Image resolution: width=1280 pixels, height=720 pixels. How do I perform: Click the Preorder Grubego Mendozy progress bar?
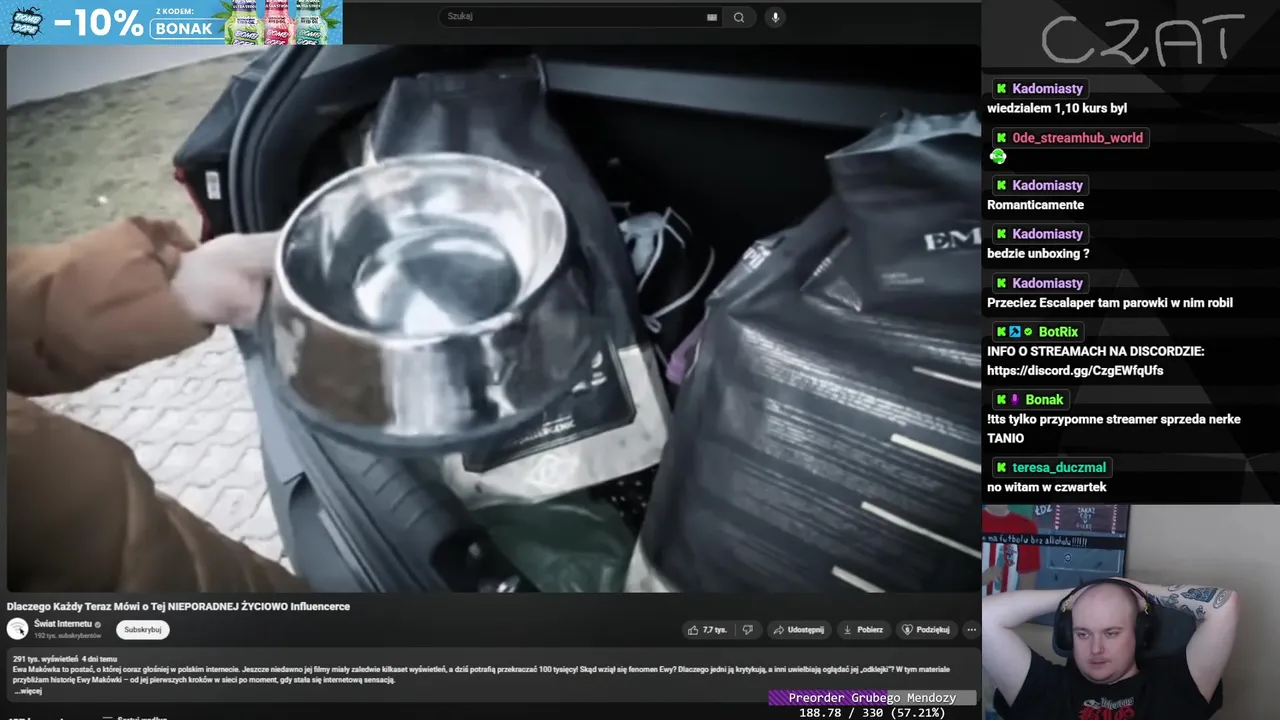pos(872,698)
